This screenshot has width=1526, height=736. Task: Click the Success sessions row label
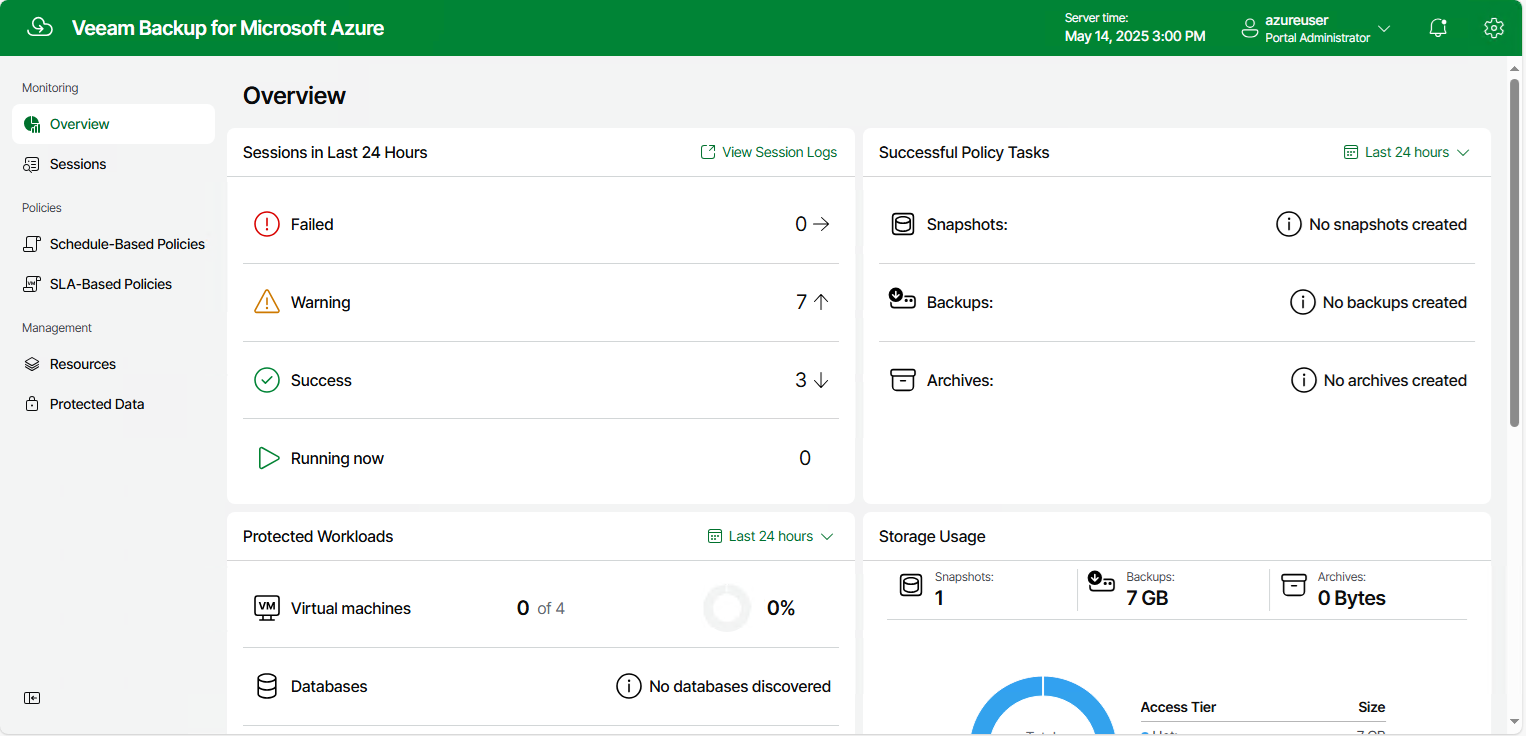(x=321, y=380)
